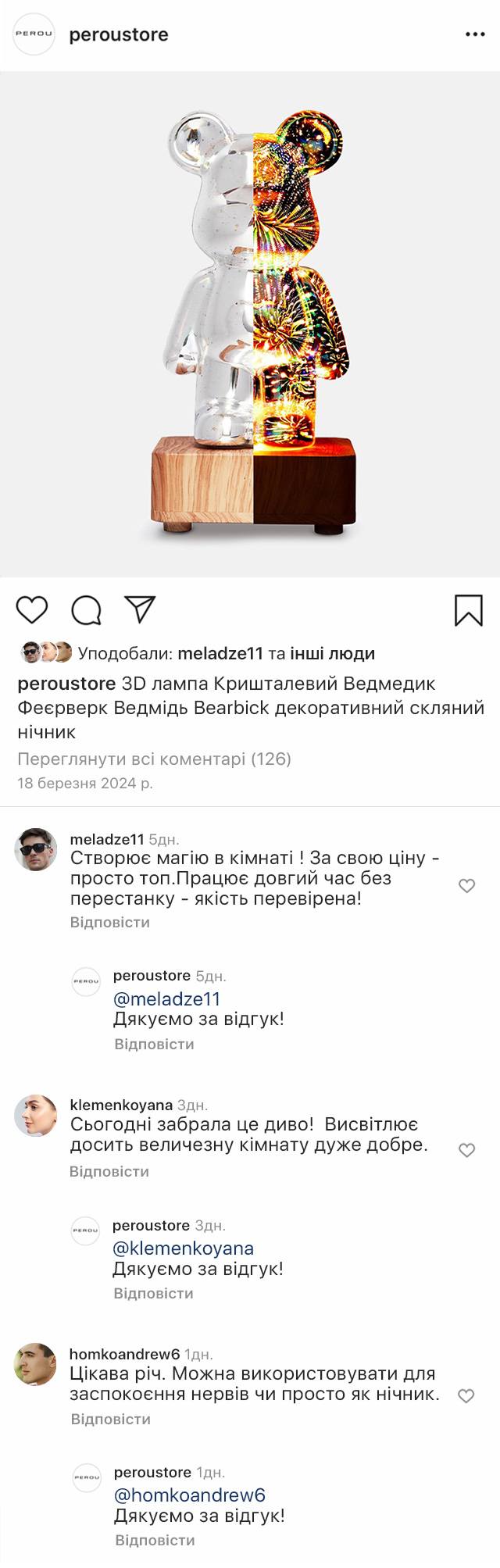Image resolution: width=500 pixels, height=1568 pixels.
Task: Open the bear lamp post image
Action: pyautogui.click(x=250, y=324)
